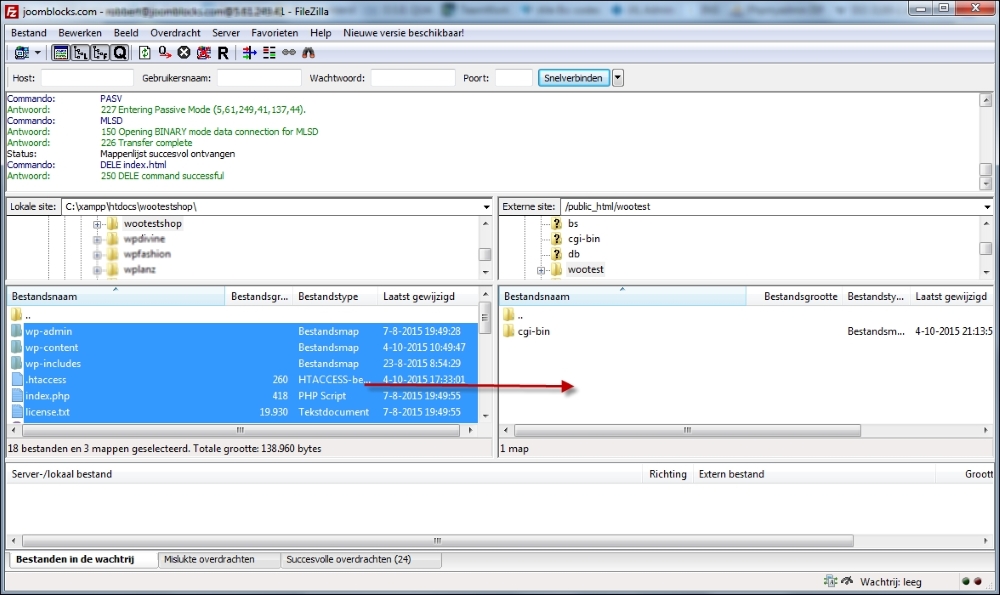
Task: Expand the wootest remote folder node
Action: [x=542, y=270]
